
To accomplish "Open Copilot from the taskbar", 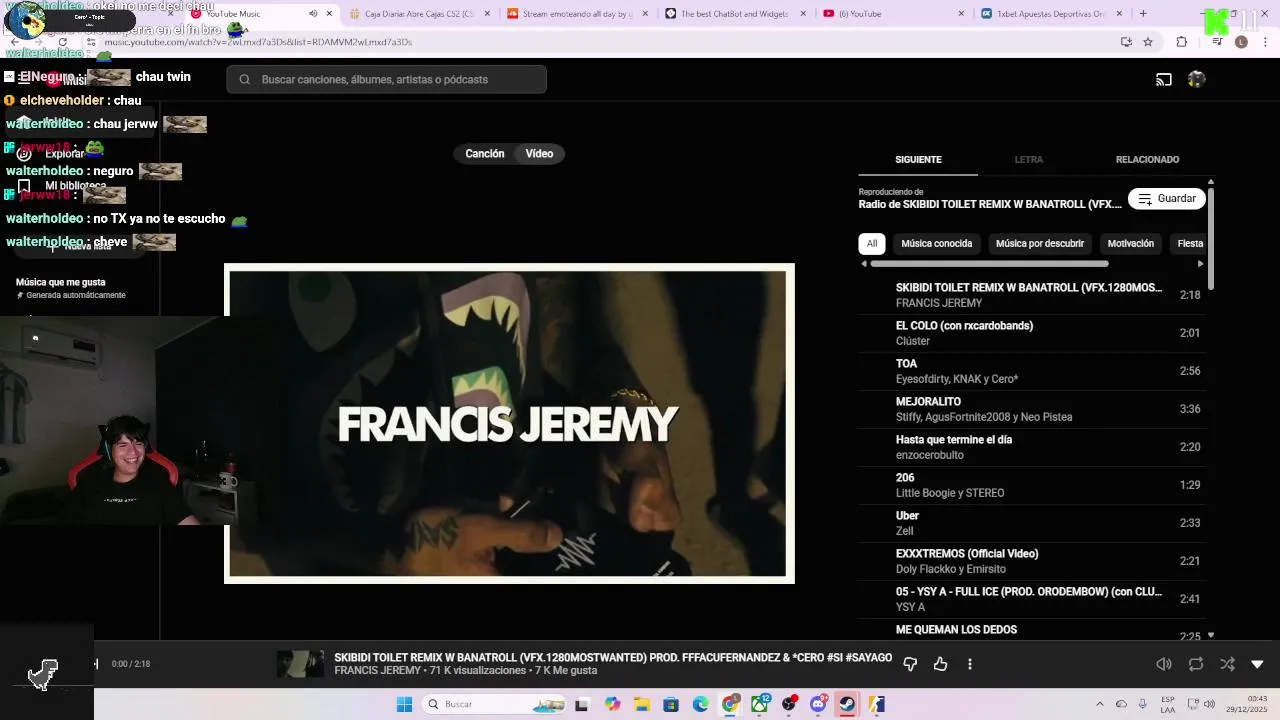I will click(x=612, y=704).
